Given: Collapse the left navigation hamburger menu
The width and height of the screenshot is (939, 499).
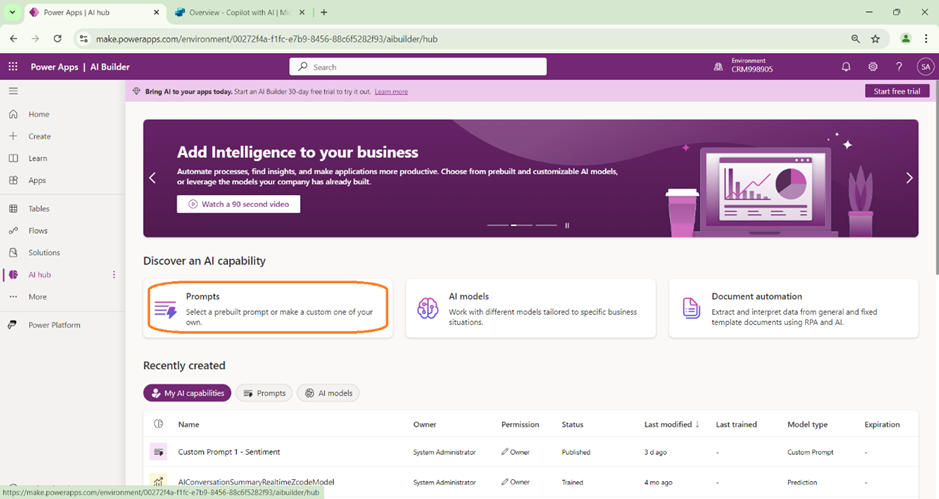Looking at the screenshot, I should 13,91.
